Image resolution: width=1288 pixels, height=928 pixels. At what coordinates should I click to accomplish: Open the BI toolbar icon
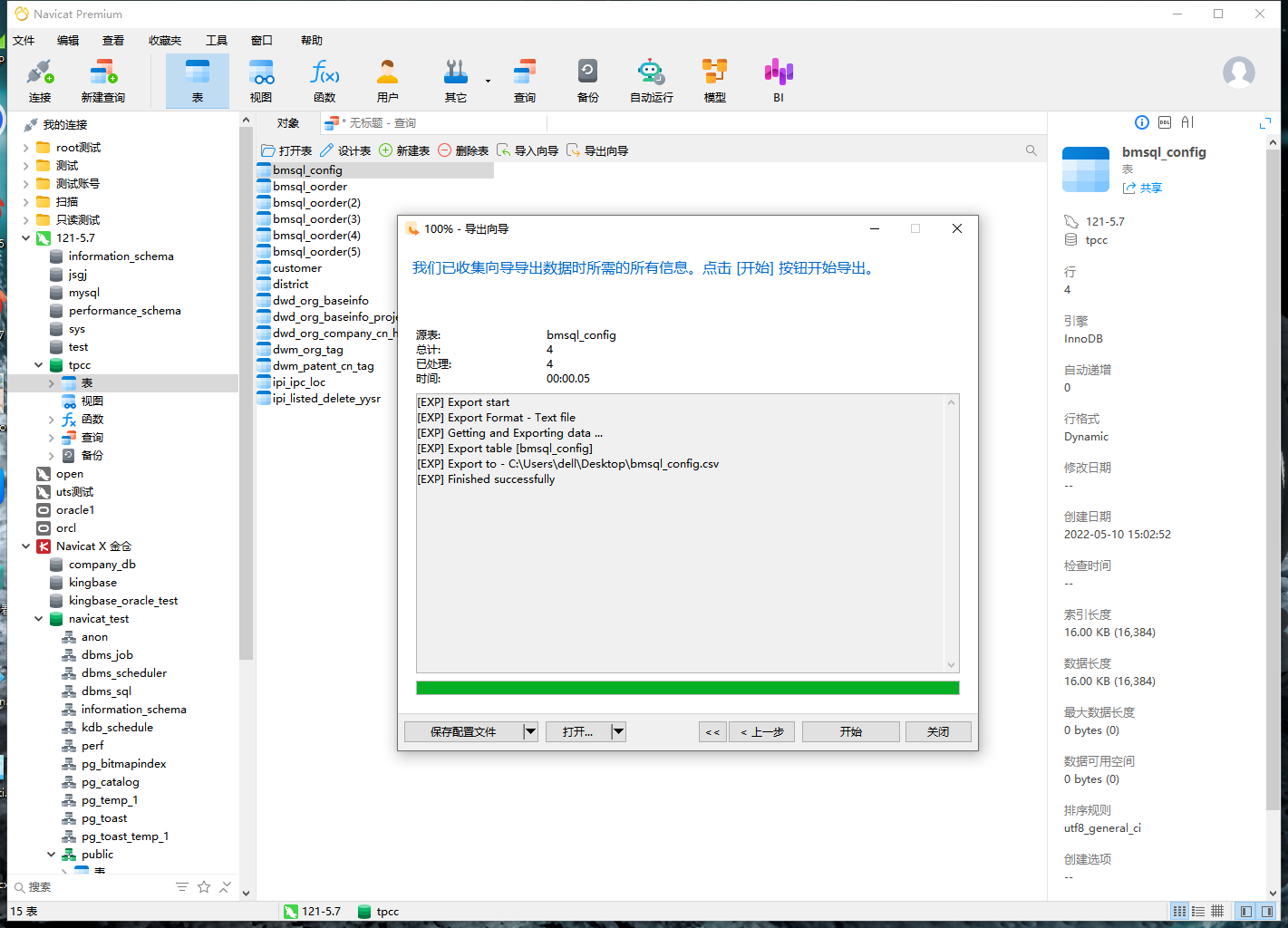779,81
